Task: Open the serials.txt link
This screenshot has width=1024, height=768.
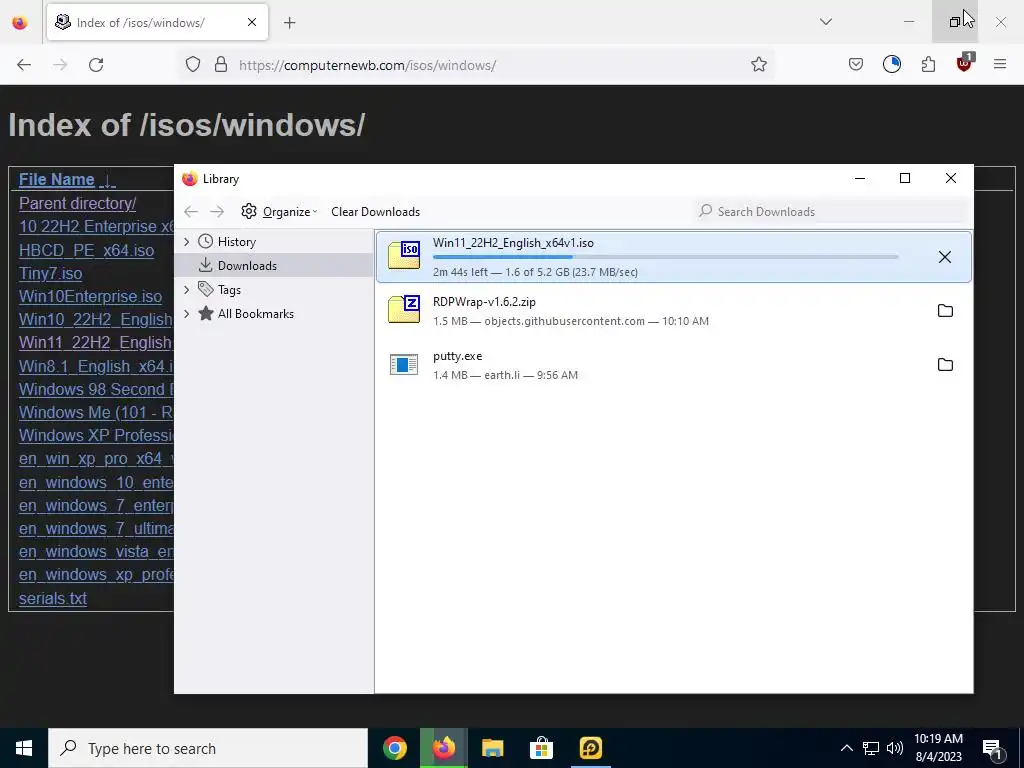Action: (52, 598)
